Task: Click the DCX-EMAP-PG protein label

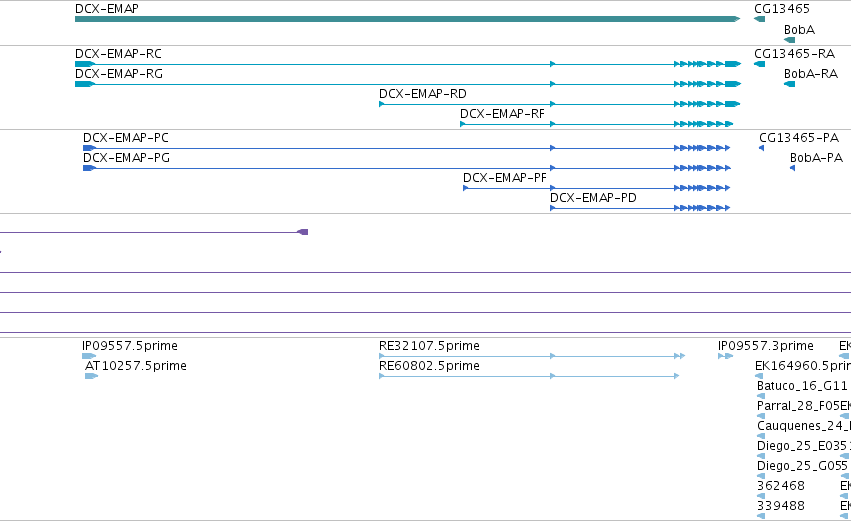Action: pyautogui.click(x=126, y=158)
